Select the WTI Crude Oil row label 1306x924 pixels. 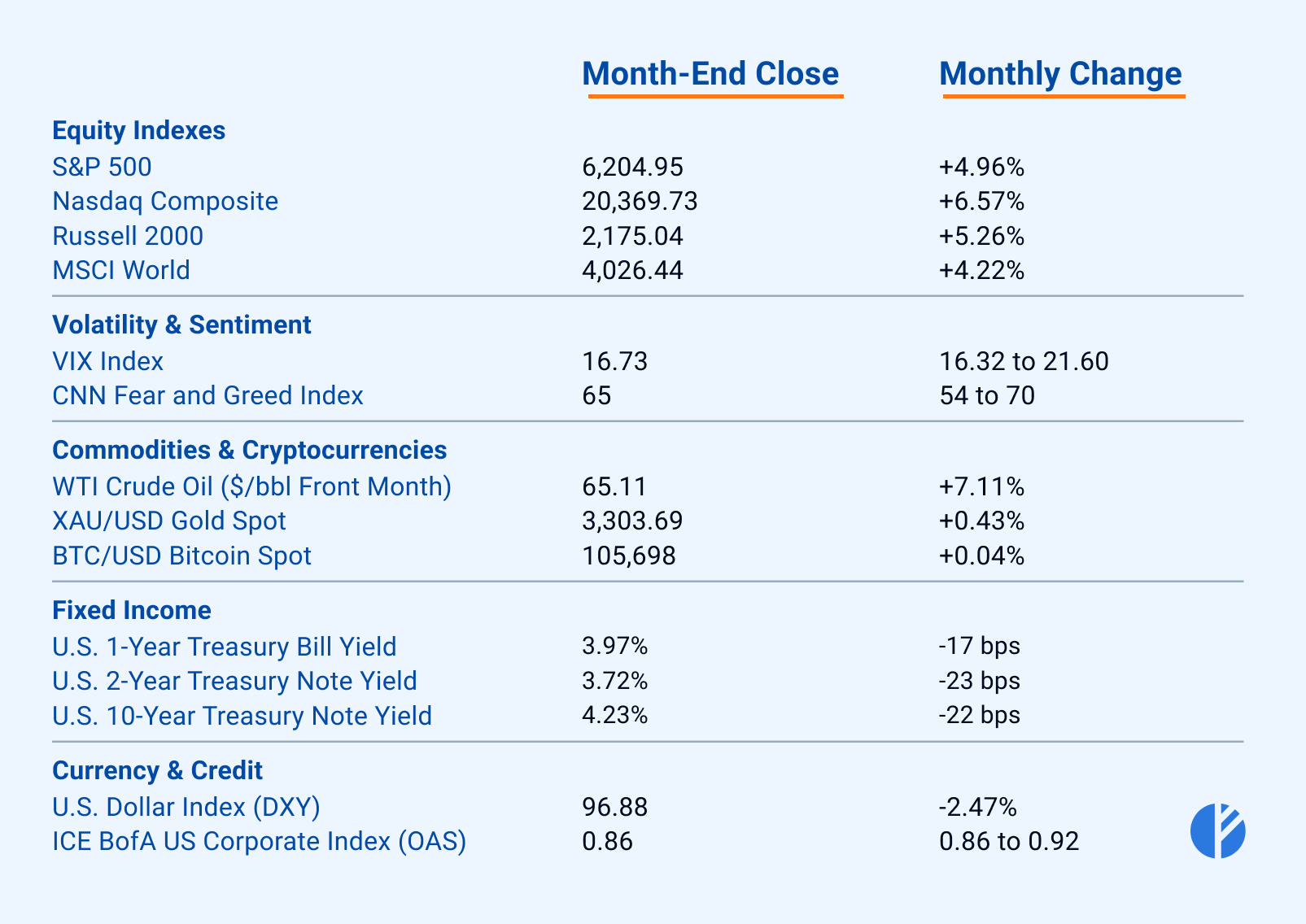pyautogui.click(x=251, y=486)
